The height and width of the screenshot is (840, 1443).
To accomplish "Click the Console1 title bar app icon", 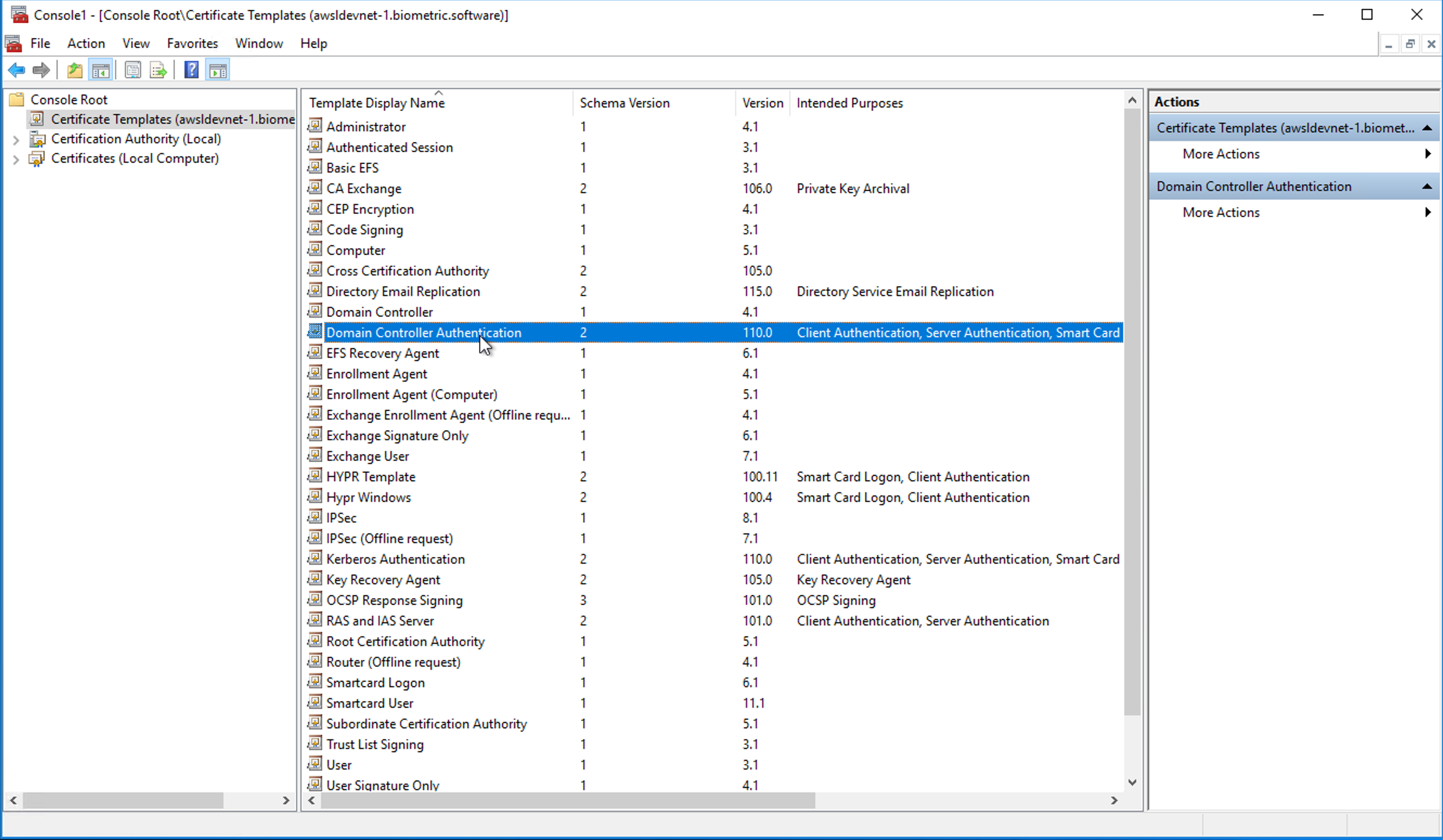I will pos(20,15).
